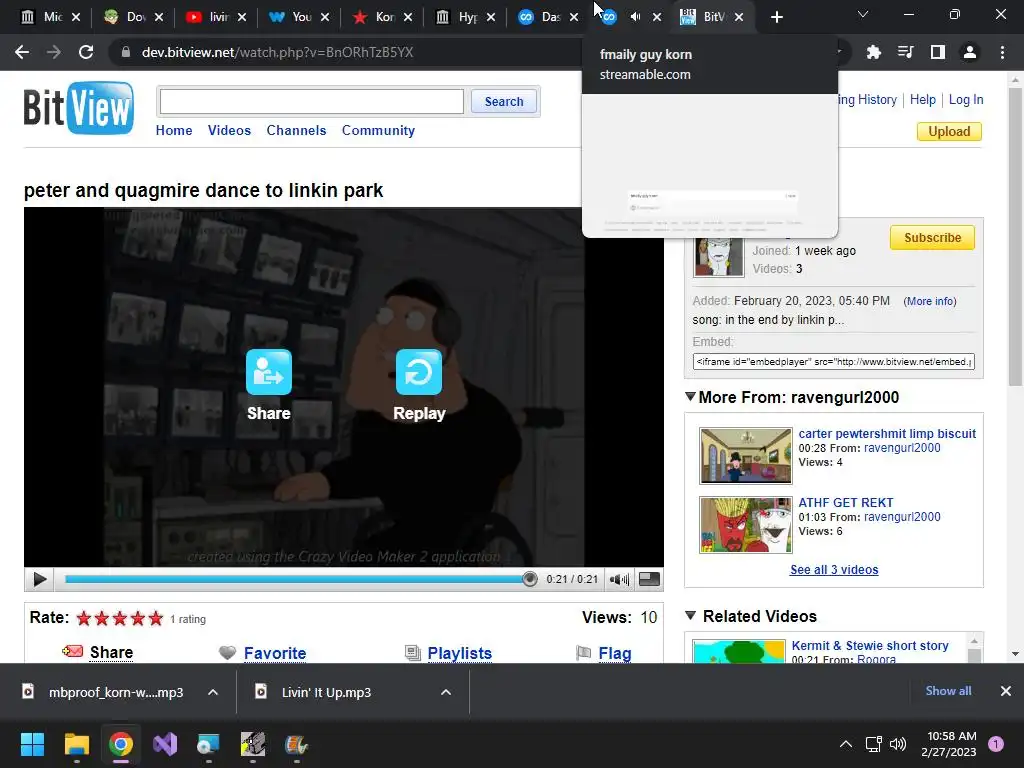Open the tab search dropdown chevron
1024x768 pixels.
point(863,14)
